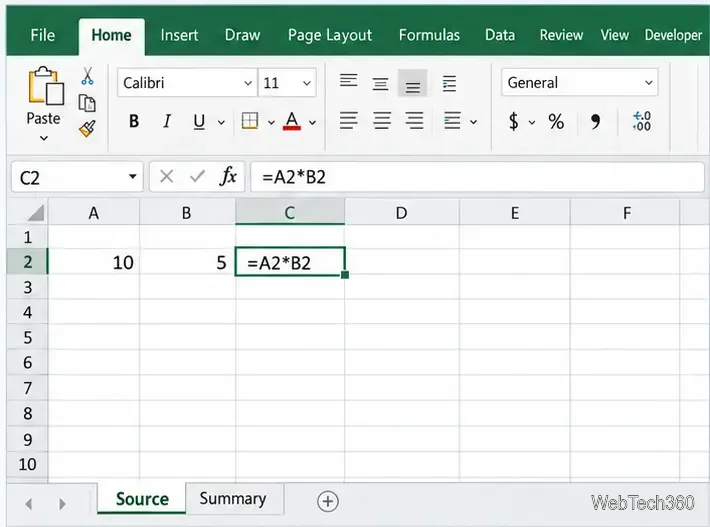710x527 pixels.
Task: Select column D header
Action: point(402,213)
